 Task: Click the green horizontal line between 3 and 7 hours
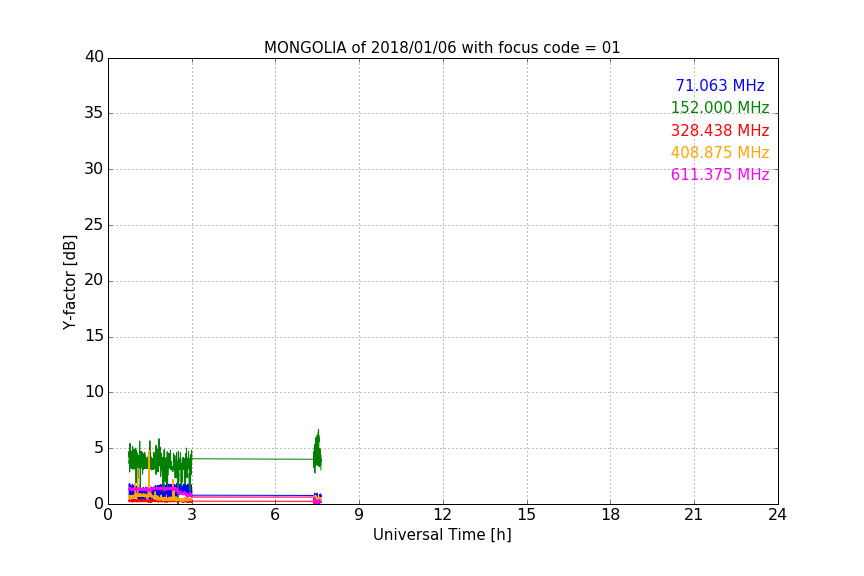pyautogui.click(x=252, y=459)
